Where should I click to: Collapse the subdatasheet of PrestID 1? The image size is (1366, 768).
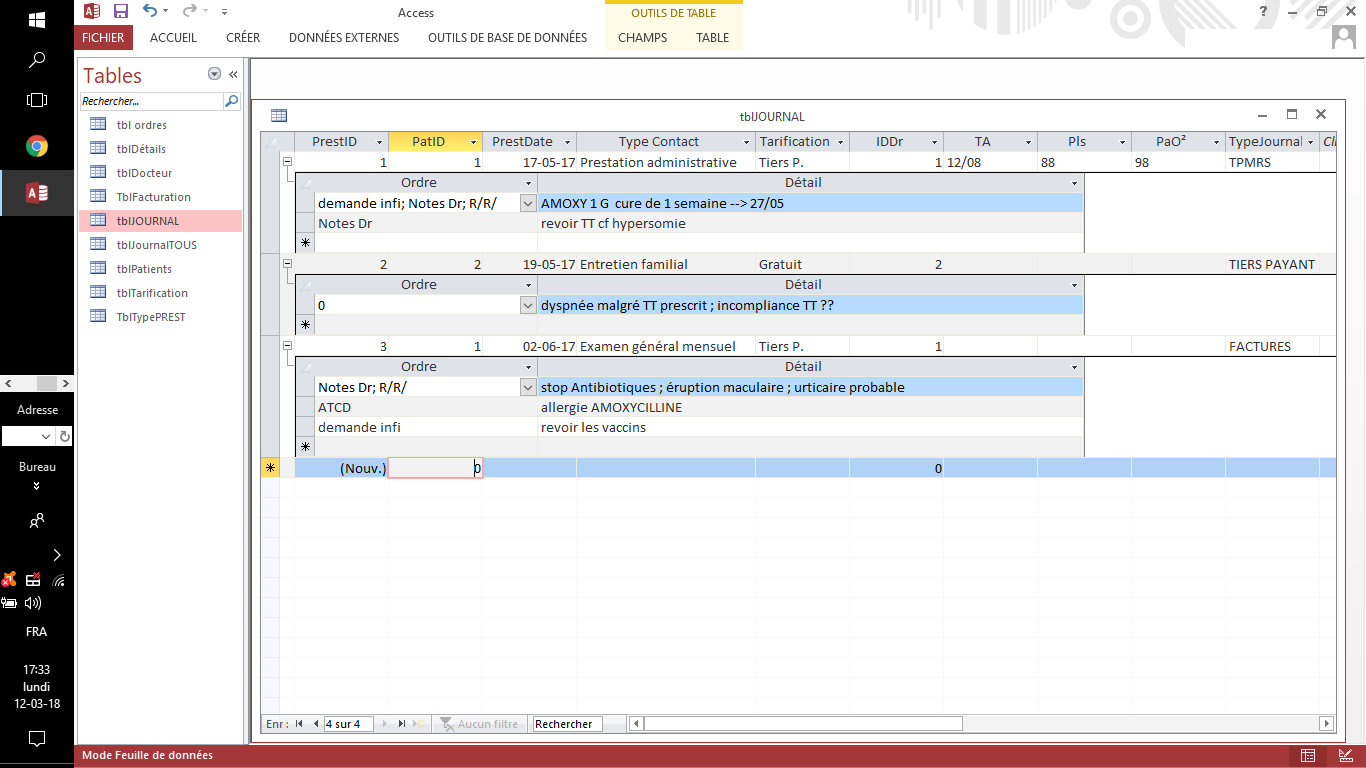point(287,161)
